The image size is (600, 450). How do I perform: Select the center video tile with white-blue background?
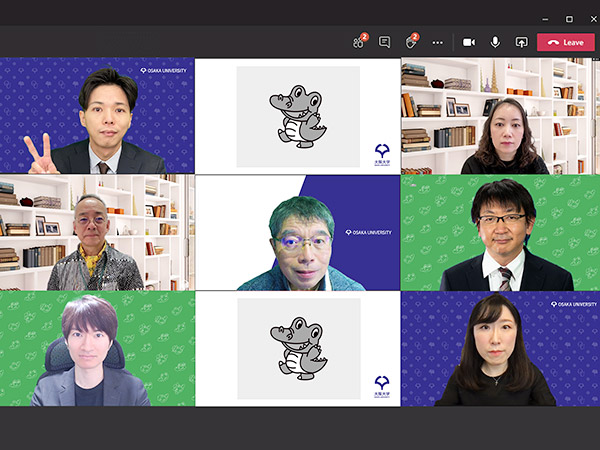(x=297, y=233)
